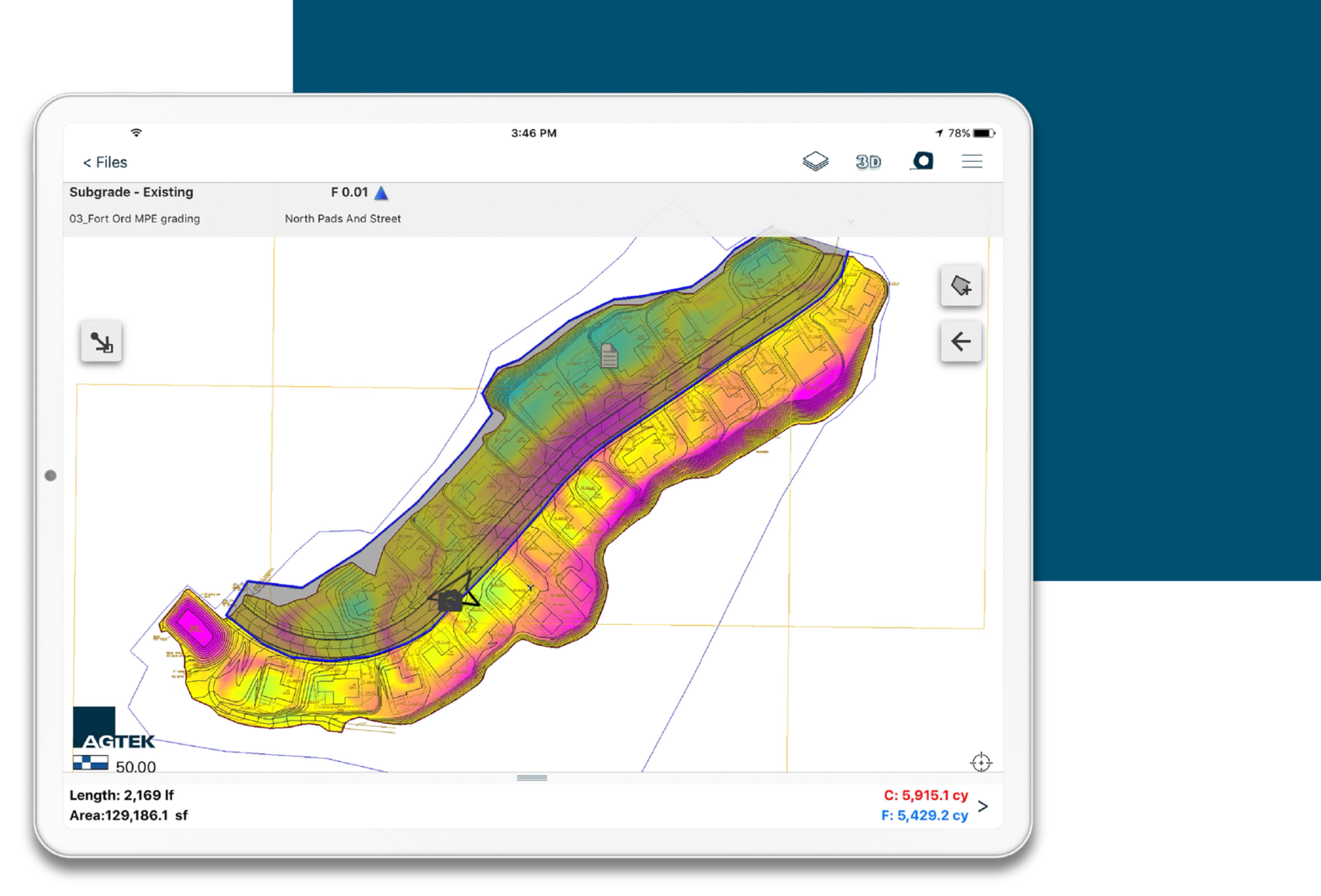The image size is (1321, 896).
Task: Select the 03_Fort Ord MPE grading file label
Action: tap(134, 218)
